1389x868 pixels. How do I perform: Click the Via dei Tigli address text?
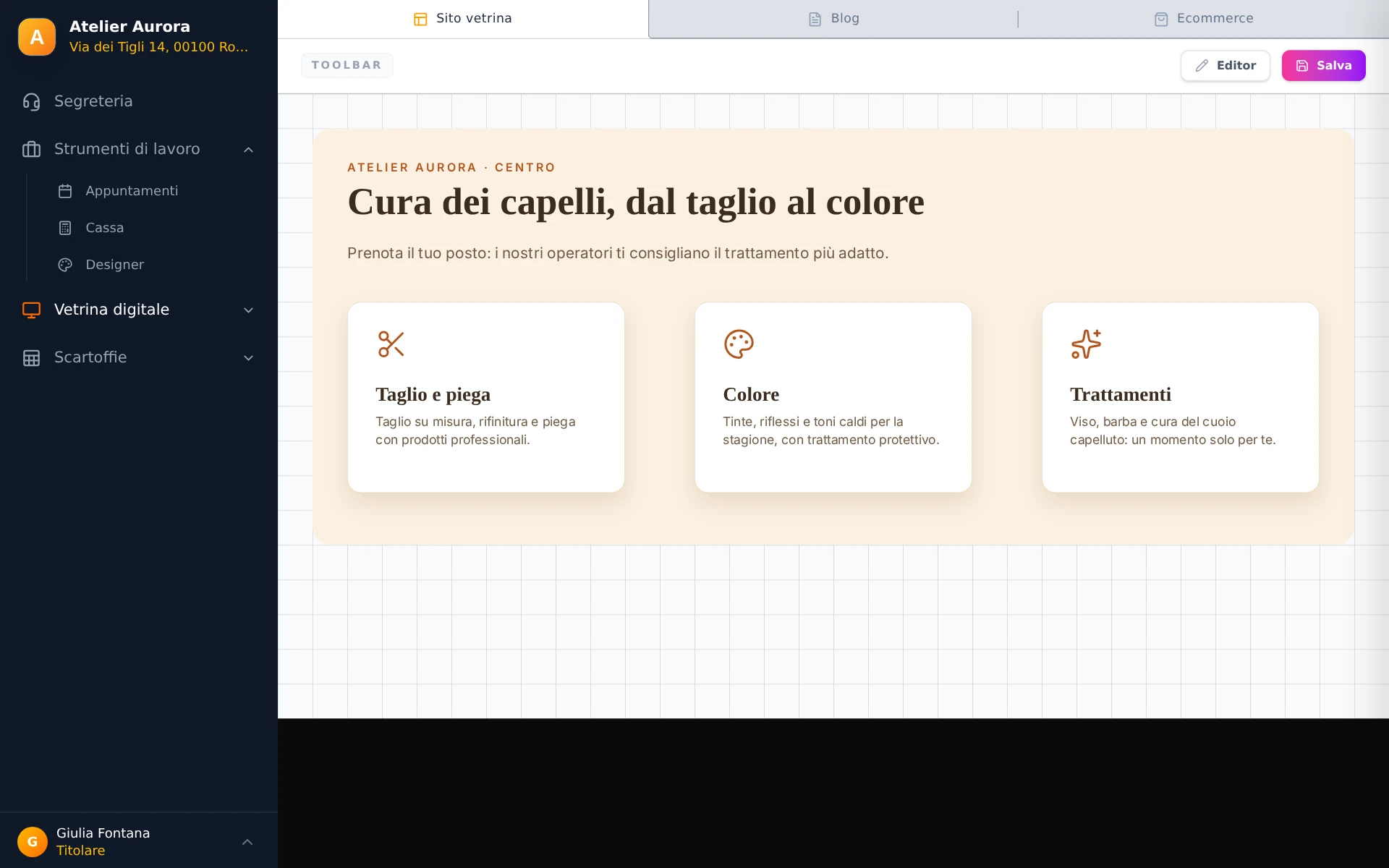point(158,47)
